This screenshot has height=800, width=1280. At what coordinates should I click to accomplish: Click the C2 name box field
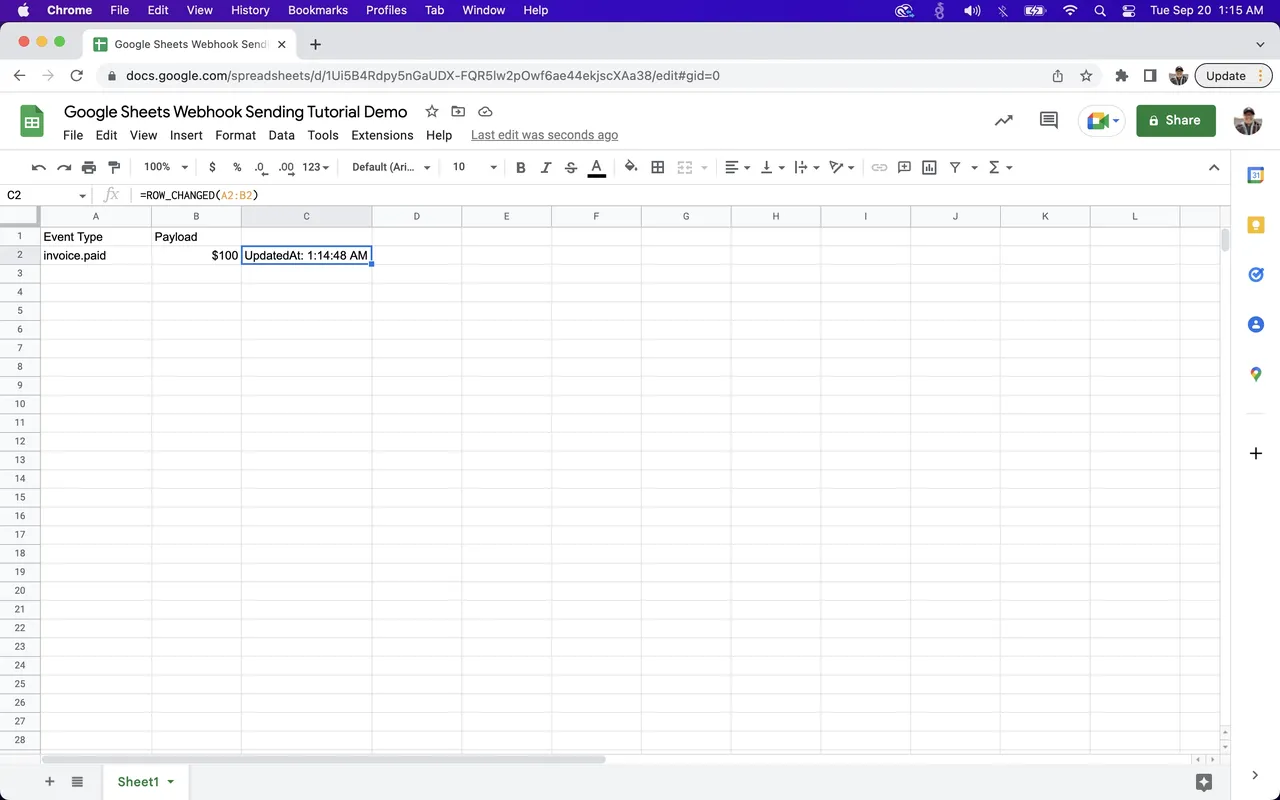click(46, 195)
